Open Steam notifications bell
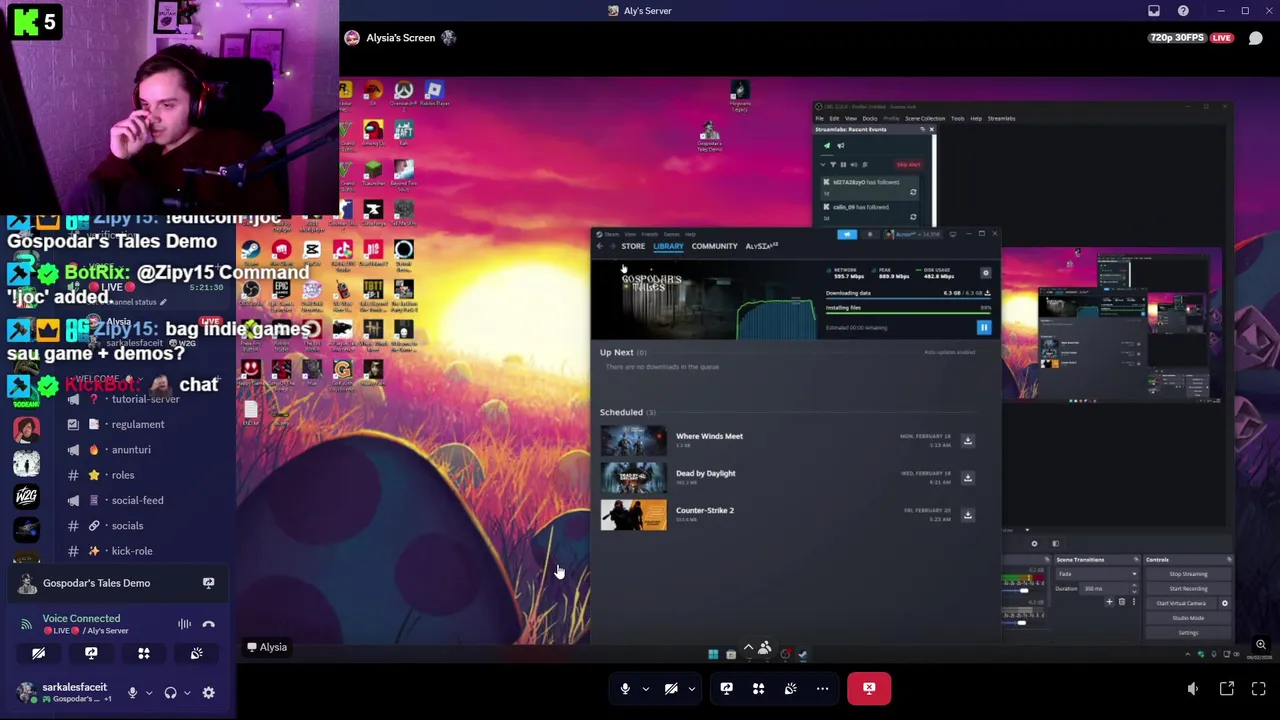This screenshot has height=720, width=1280. click(x=869, y=234)
